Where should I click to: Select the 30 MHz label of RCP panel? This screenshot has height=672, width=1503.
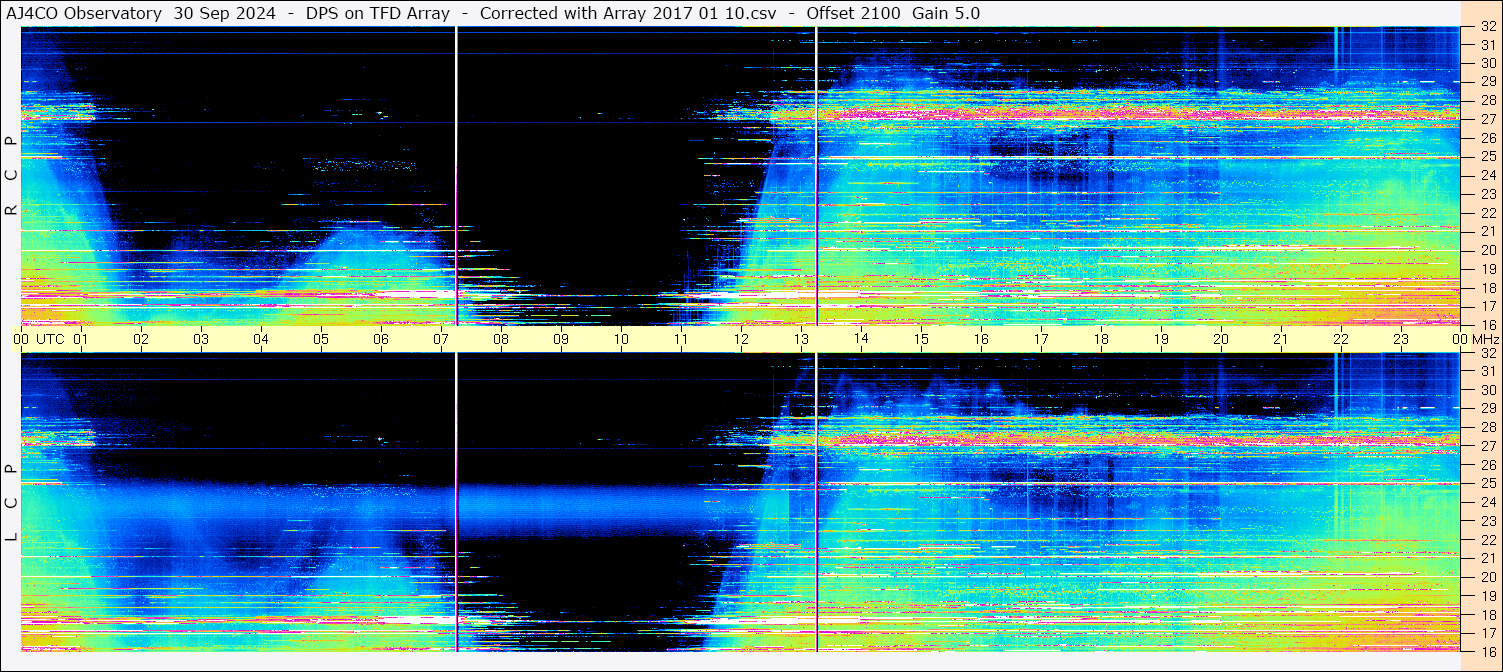pos(1487,63)
